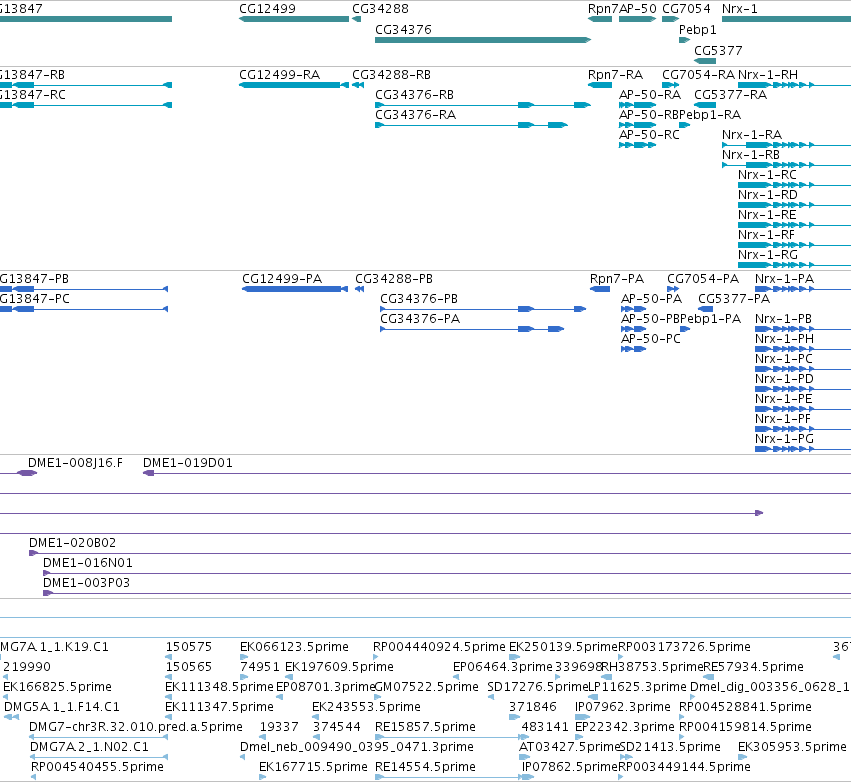851x782 pixels.
Task: Open the Nrx-1-RE transcript label
Action: click(767, 215)
